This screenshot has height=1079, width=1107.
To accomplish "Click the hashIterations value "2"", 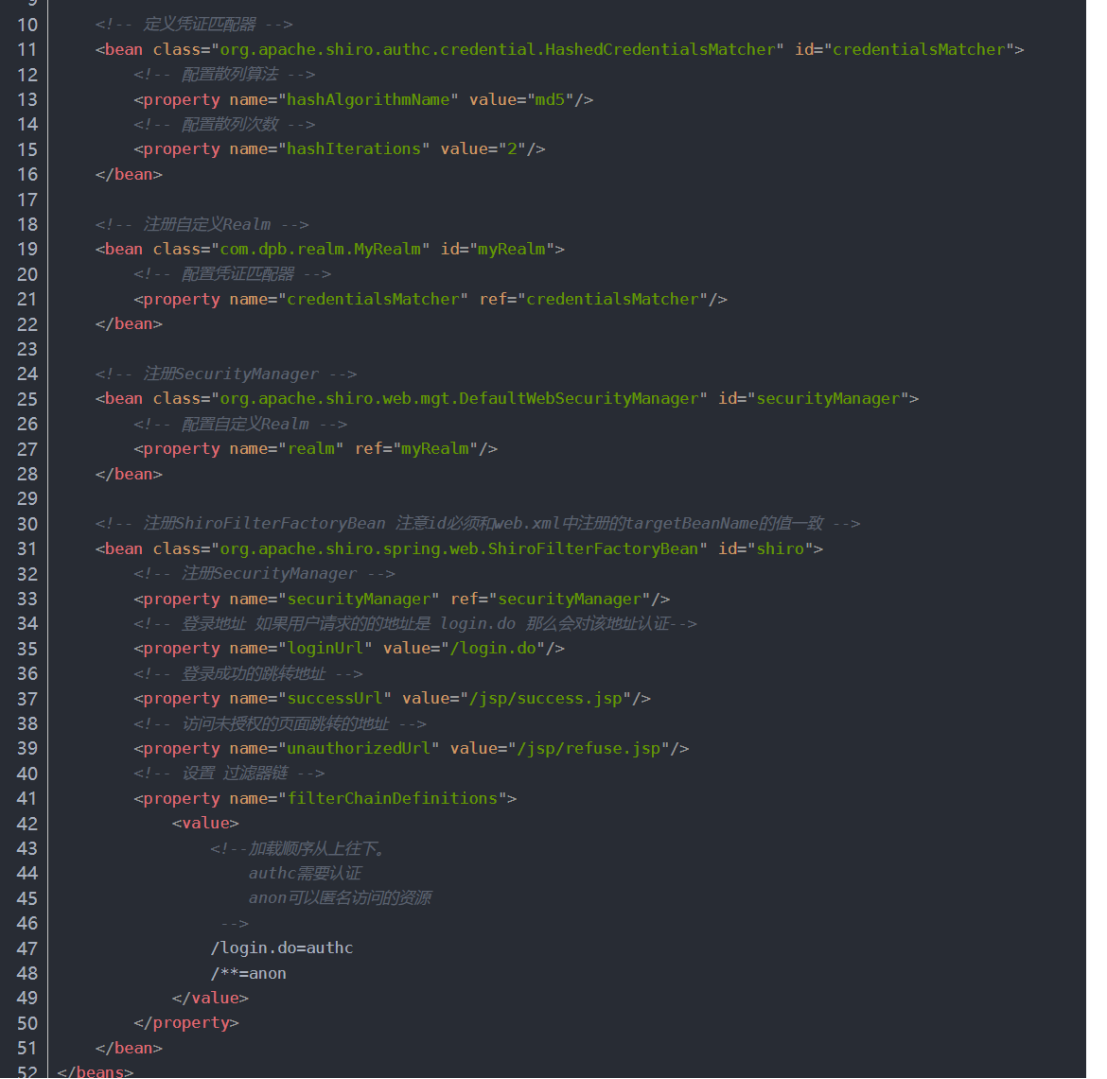I will 512,149.
